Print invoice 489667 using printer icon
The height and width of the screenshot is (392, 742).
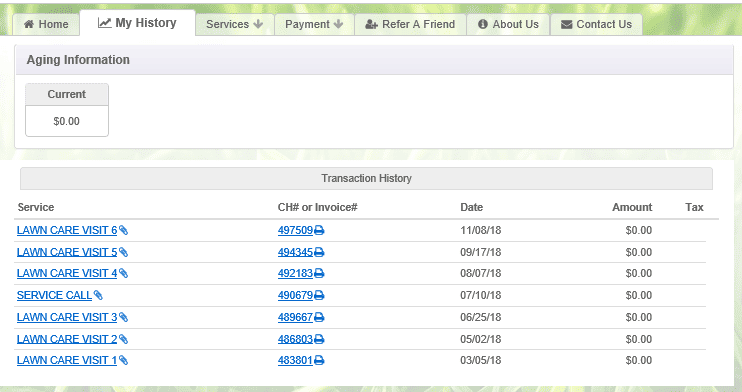tap(319, 317)
